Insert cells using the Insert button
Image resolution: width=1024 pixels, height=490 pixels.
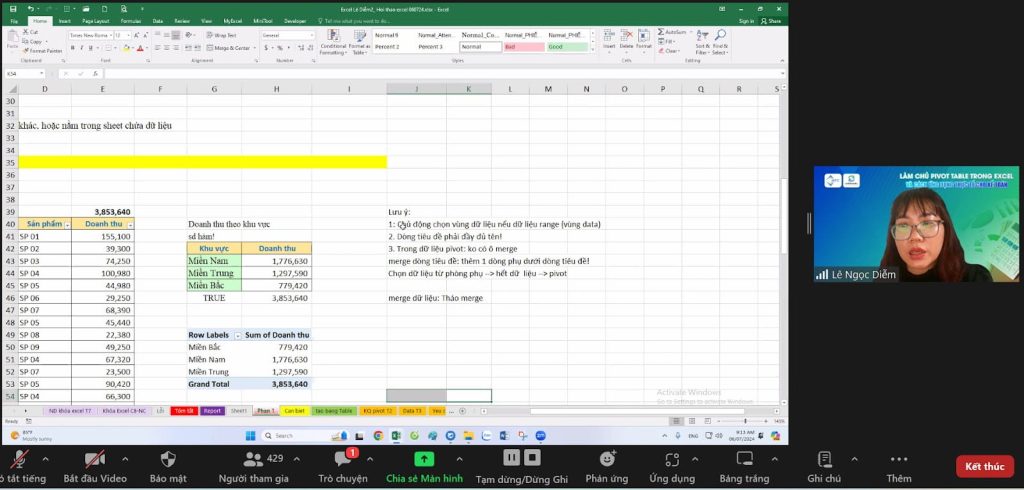[x=609, y=42]
